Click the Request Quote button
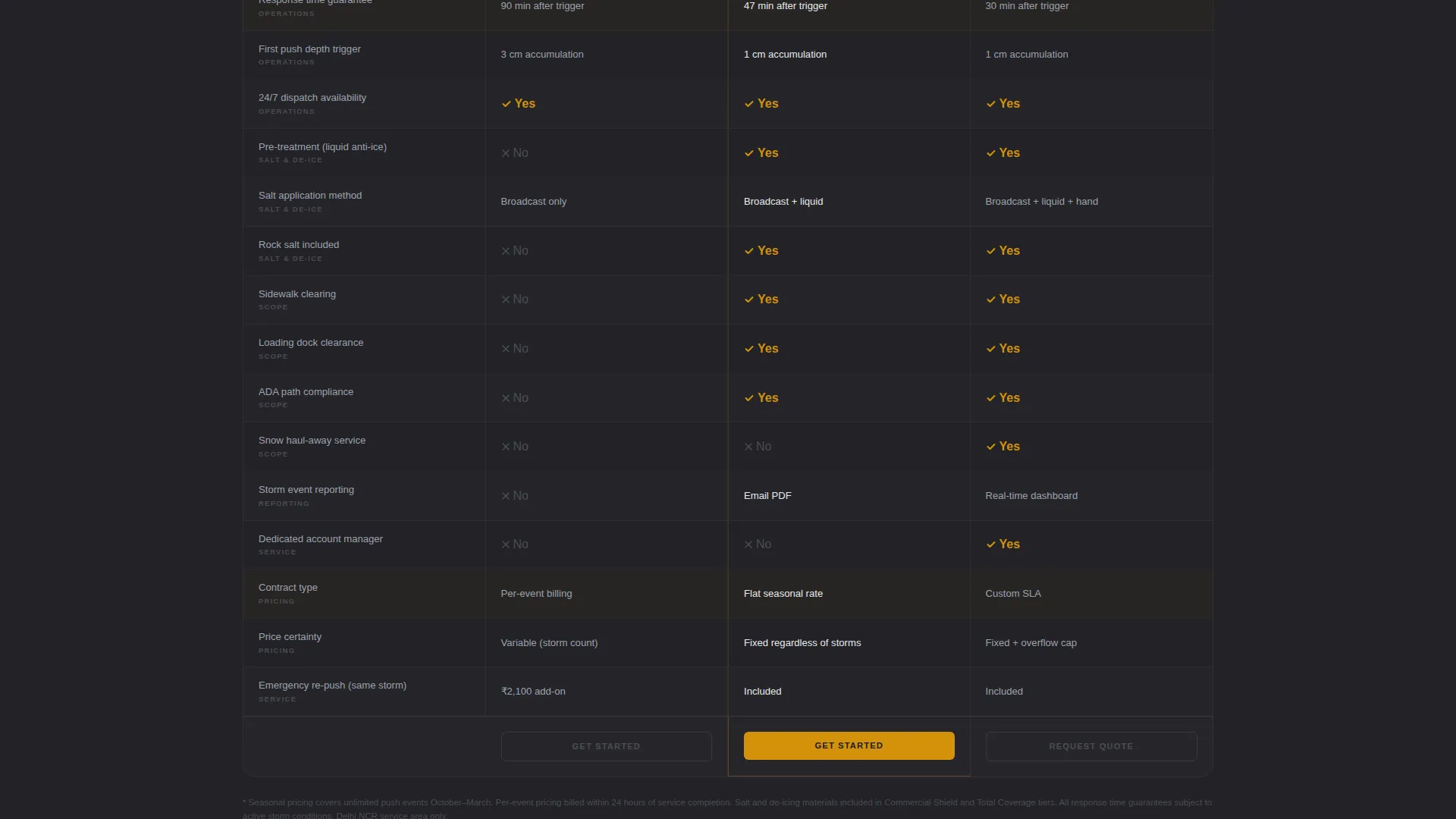The width and height of the screenshot is (1456, 819). [1091, 746]
